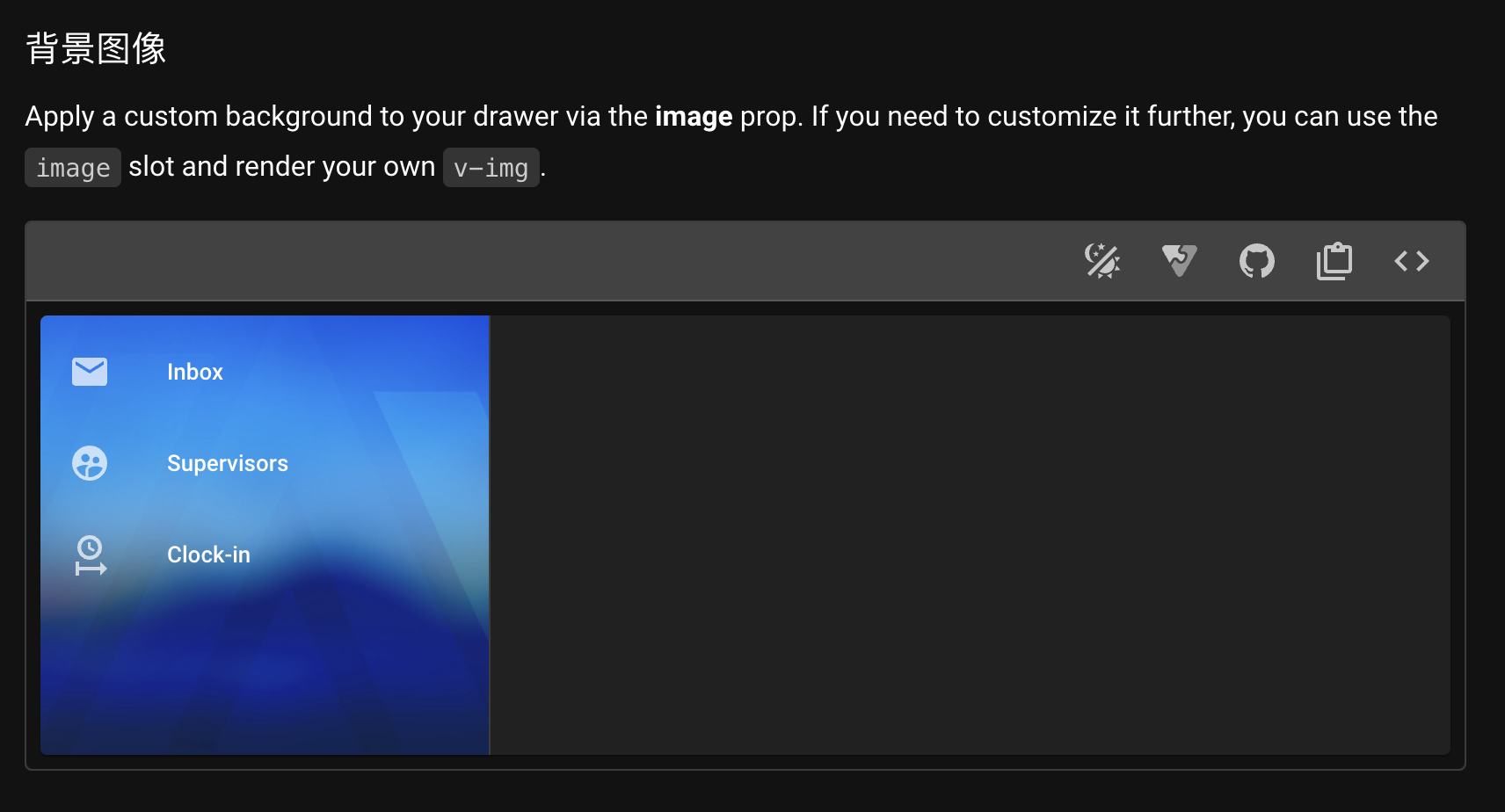This screenshot has width=1505, height=812.
Task: Click the "v-img" code chip
Action: click(x=491, y=168)
